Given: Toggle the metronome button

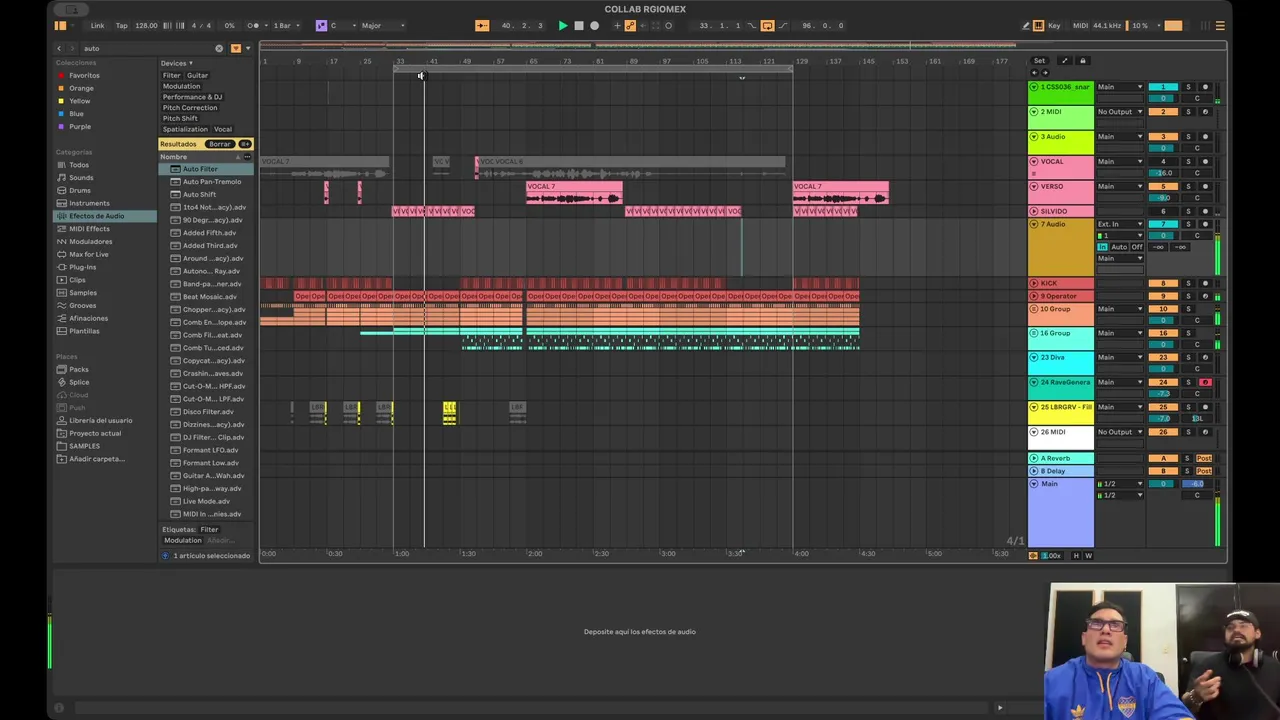Looking at the screenshot, I should 254,26.
